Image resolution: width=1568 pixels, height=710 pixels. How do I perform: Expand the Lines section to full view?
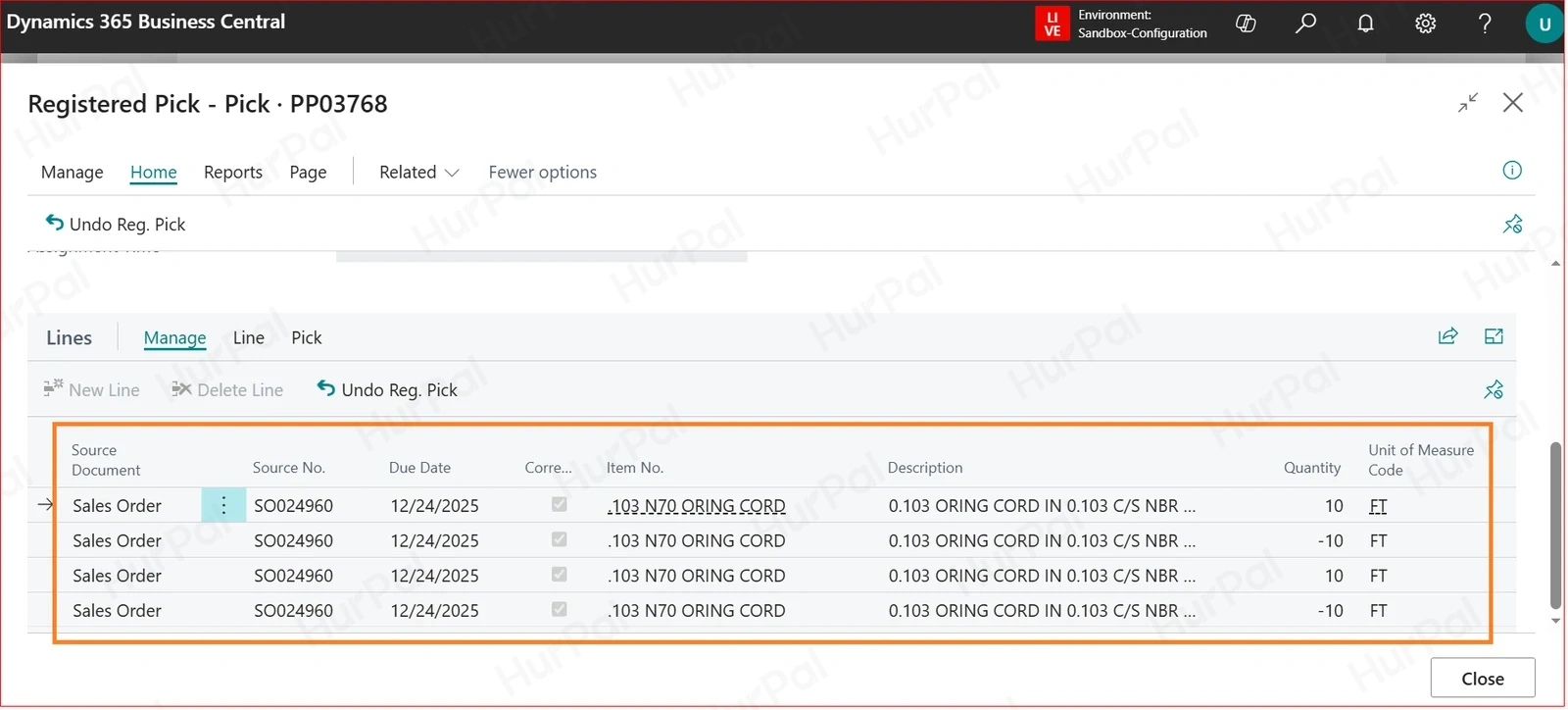coord(1494,336)
